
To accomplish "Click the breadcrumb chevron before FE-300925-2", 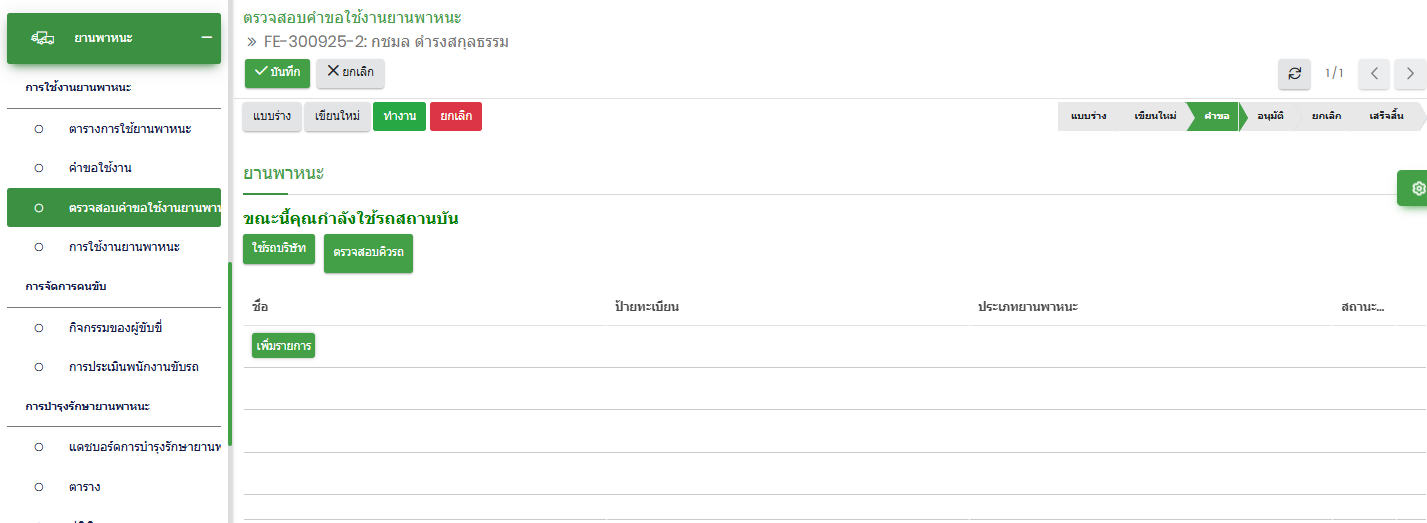I will (x=252, y=42).
